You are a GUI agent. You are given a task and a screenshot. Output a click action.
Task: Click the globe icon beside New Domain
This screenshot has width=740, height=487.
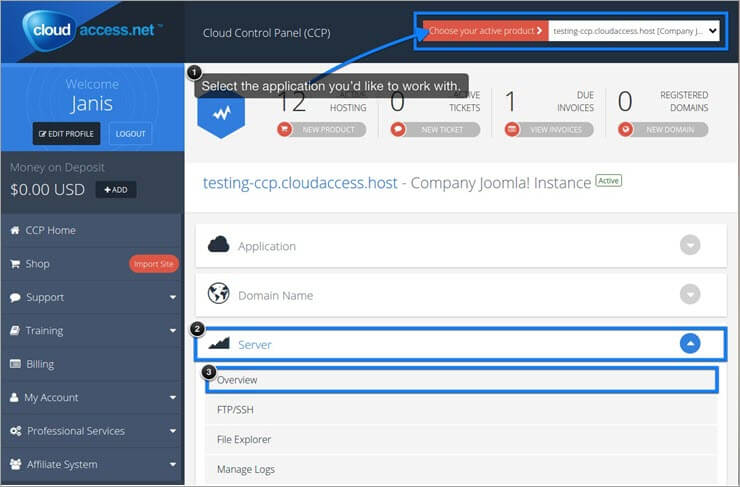626,129
